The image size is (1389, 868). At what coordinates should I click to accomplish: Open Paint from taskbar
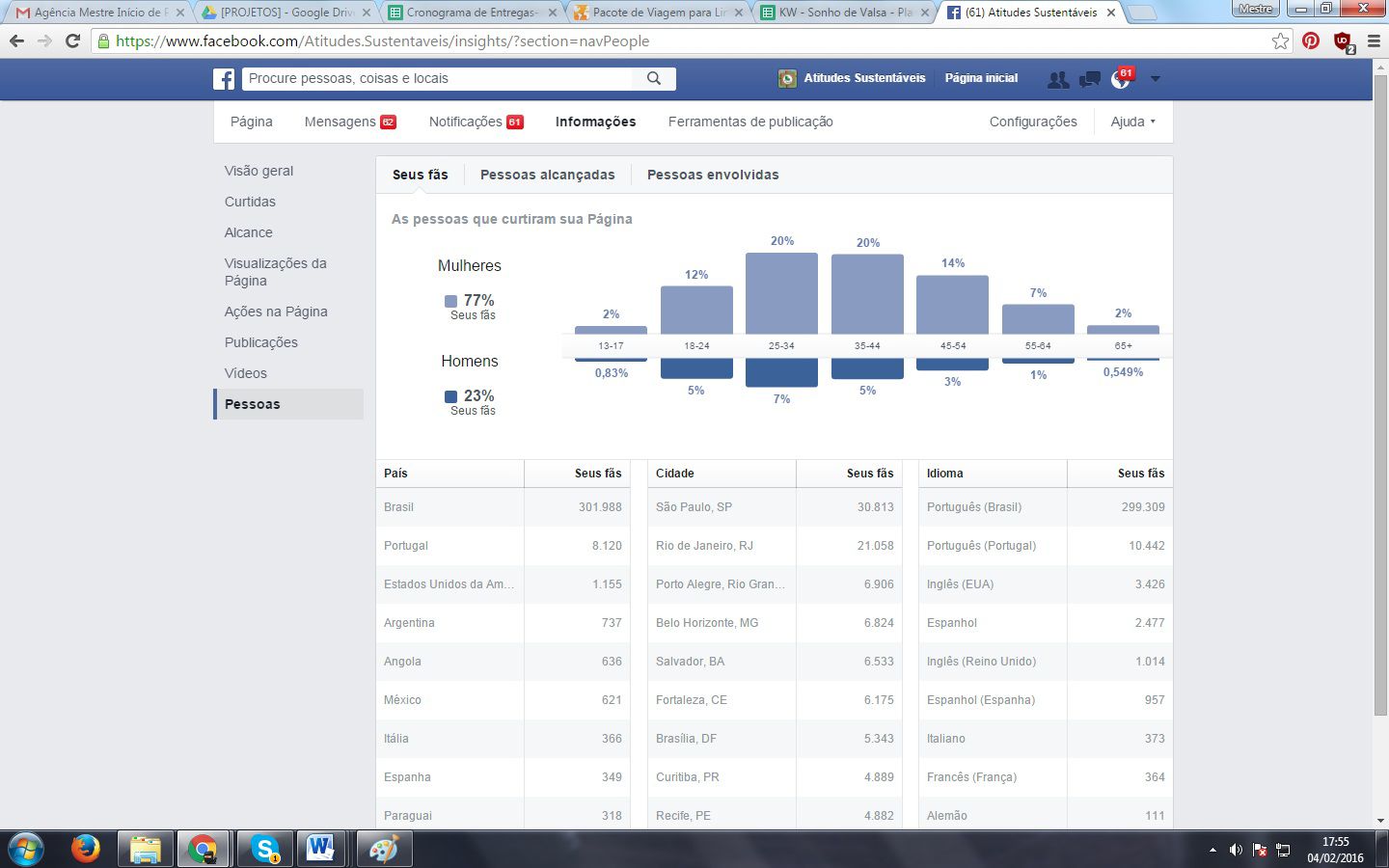382,849
